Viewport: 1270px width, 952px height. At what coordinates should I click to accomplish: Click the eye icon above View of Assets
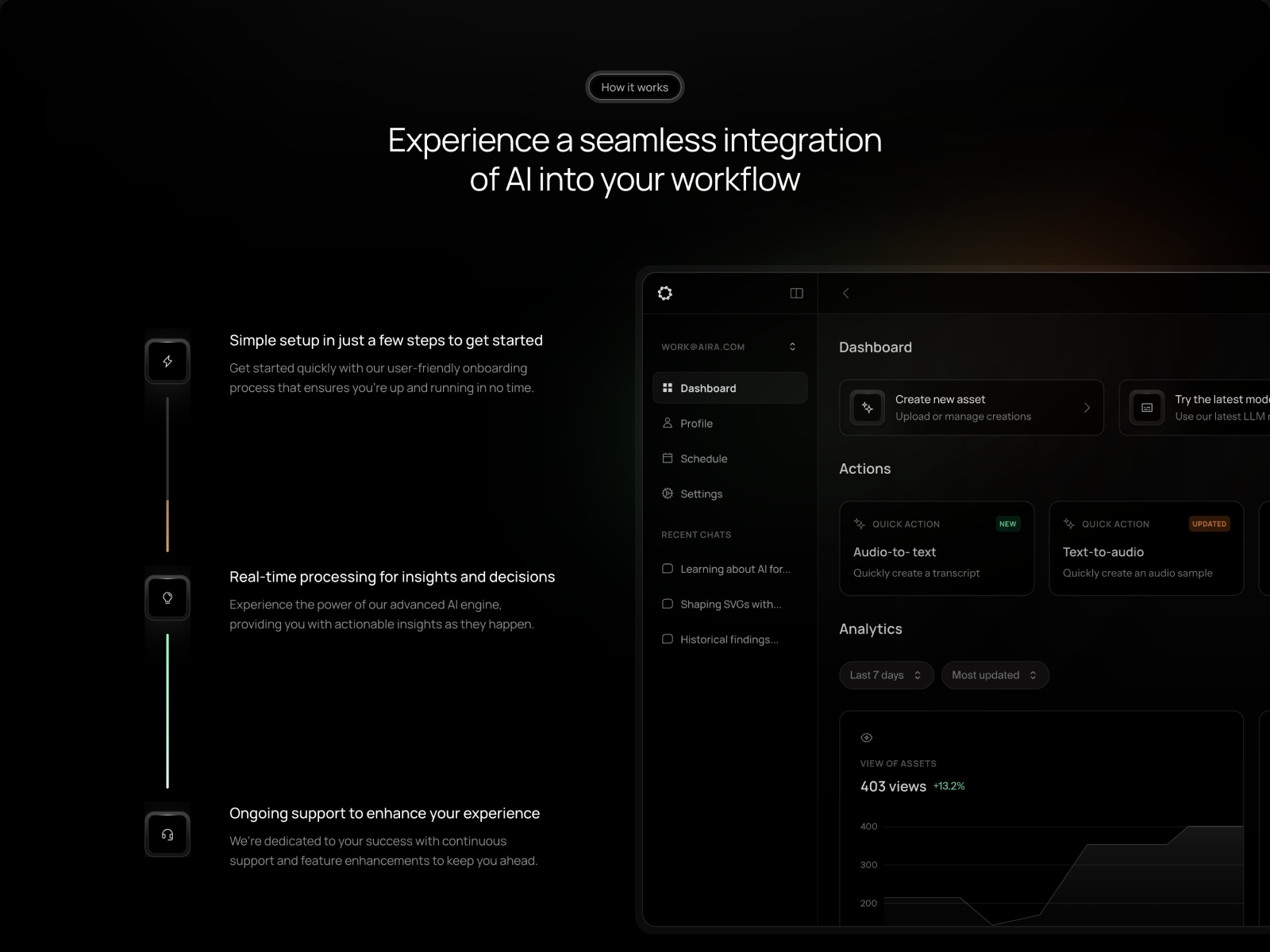[x=866, y=737]
